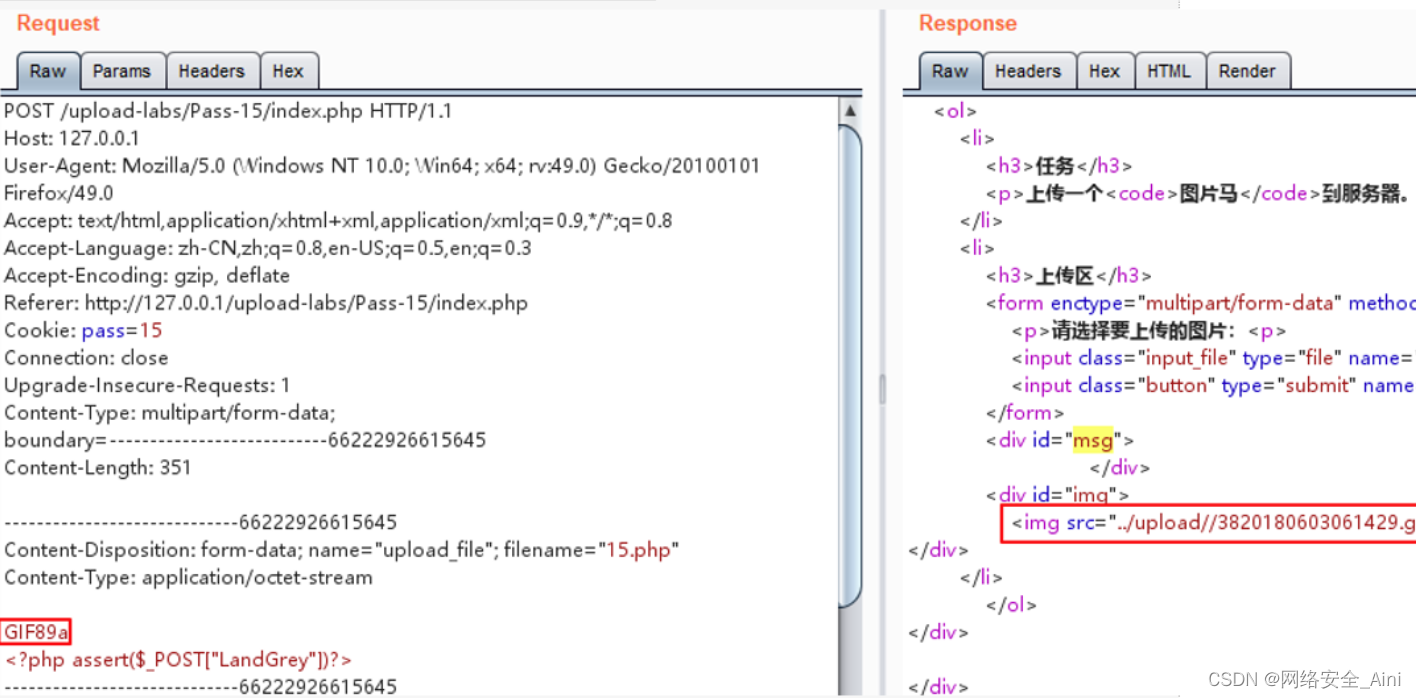The width and height of the screenshot is (1416, 698).
Task: Click the Cookie: pass=15 line
Action: [83, 330]
